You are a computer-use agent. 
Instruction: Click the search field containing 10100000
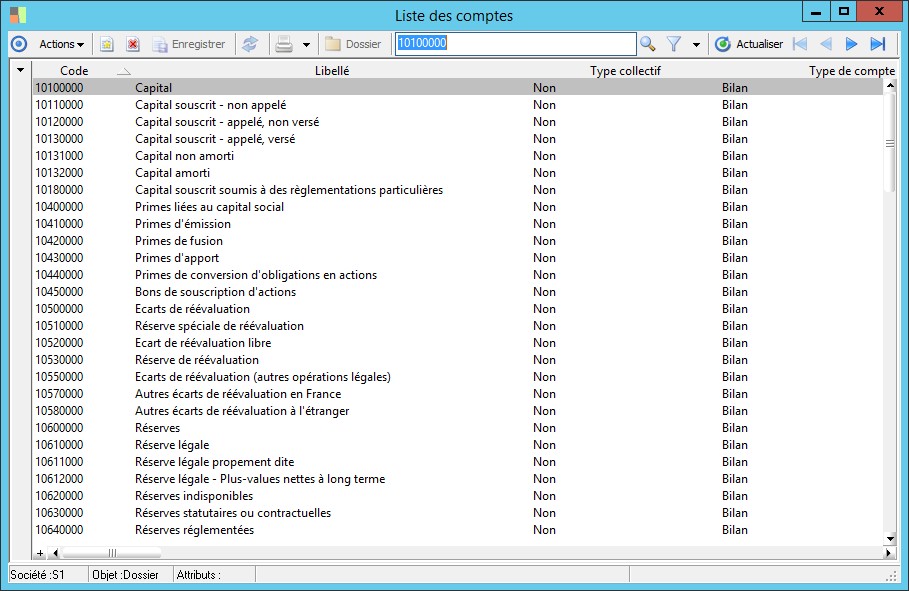515,43
